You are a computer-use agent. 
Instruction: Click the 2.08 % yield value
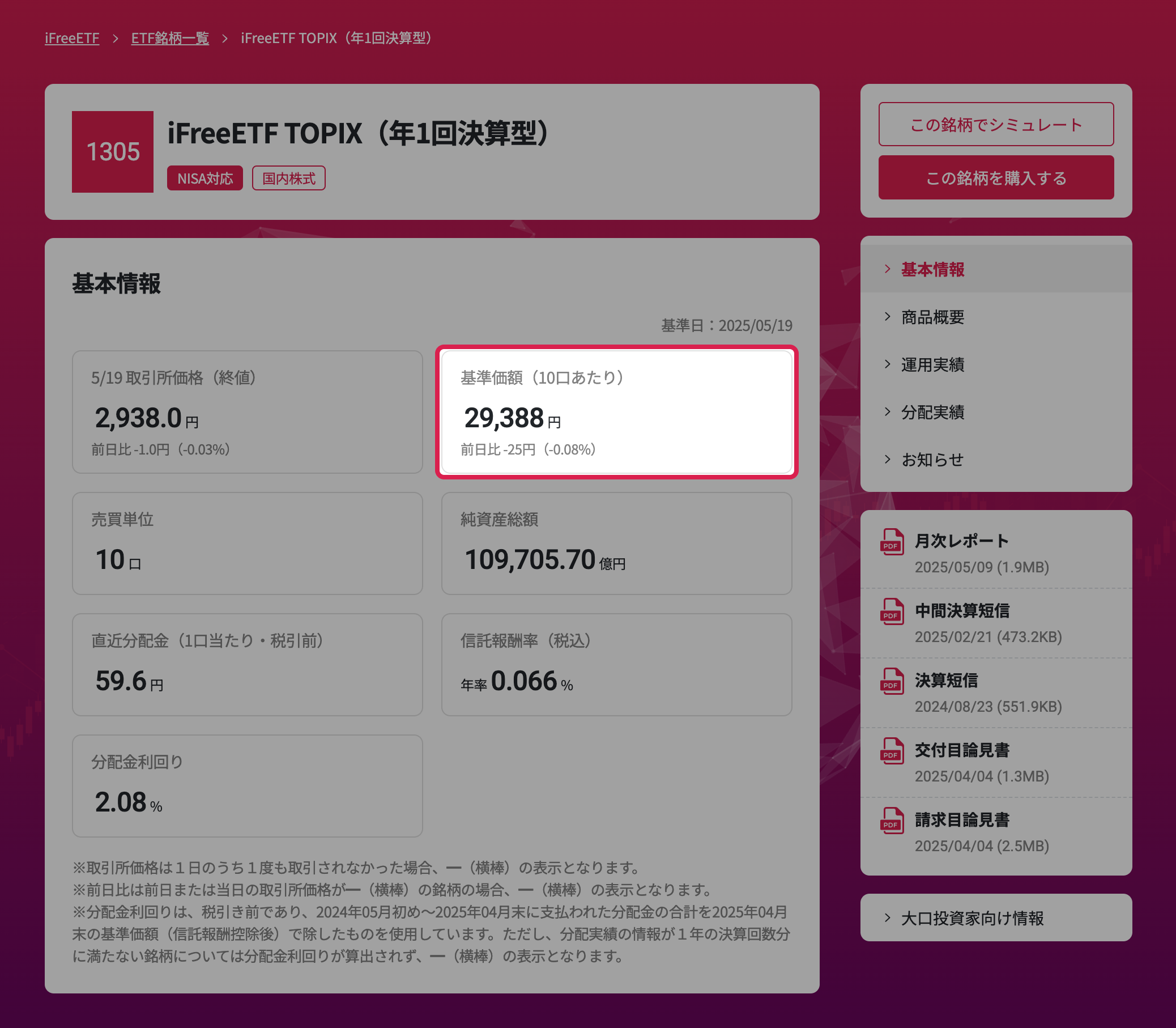(x=129, y=802)
